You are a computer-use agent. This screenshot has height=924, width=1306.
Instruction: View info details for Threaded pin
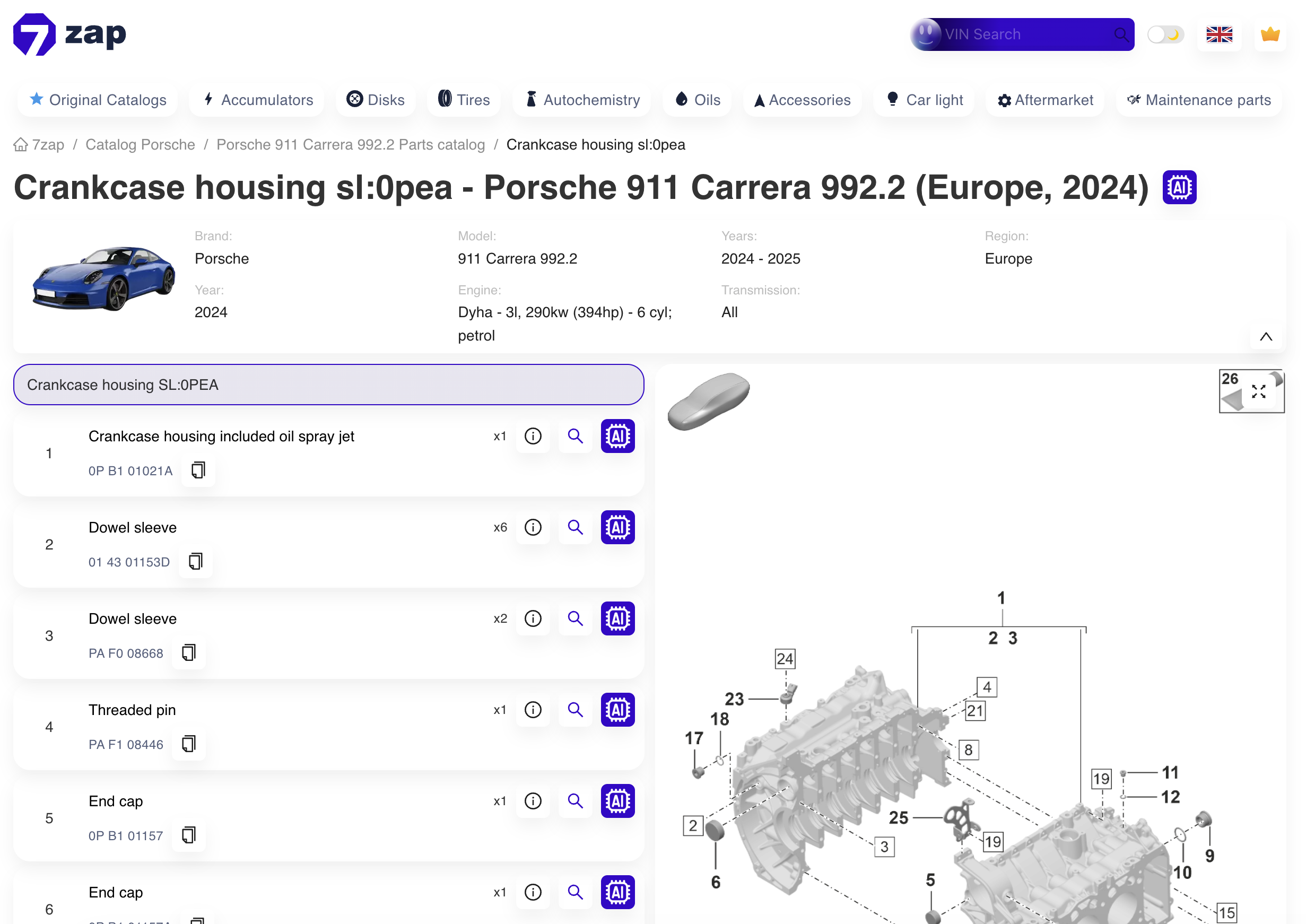click(x=533, y=710)
